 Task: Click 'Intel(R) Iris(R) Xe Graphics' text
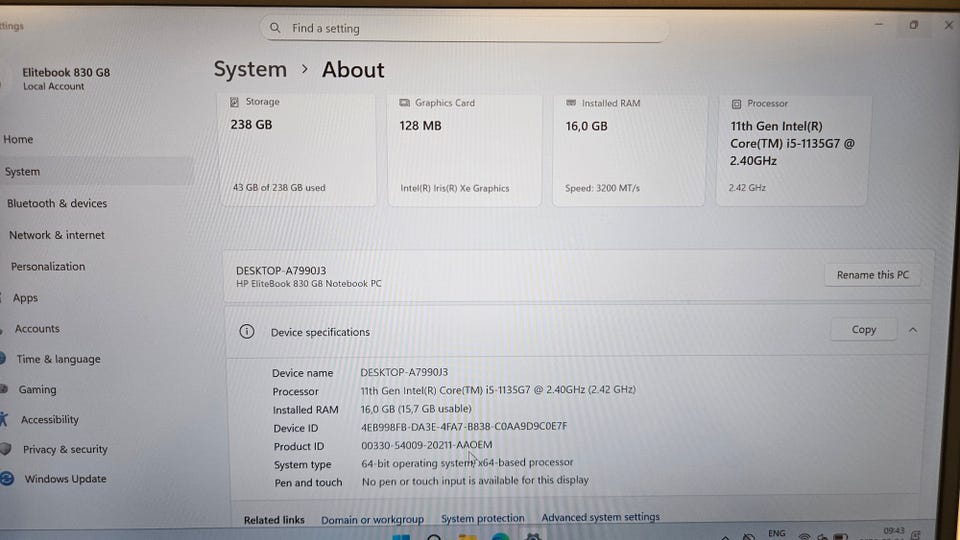tap(454, 188)
